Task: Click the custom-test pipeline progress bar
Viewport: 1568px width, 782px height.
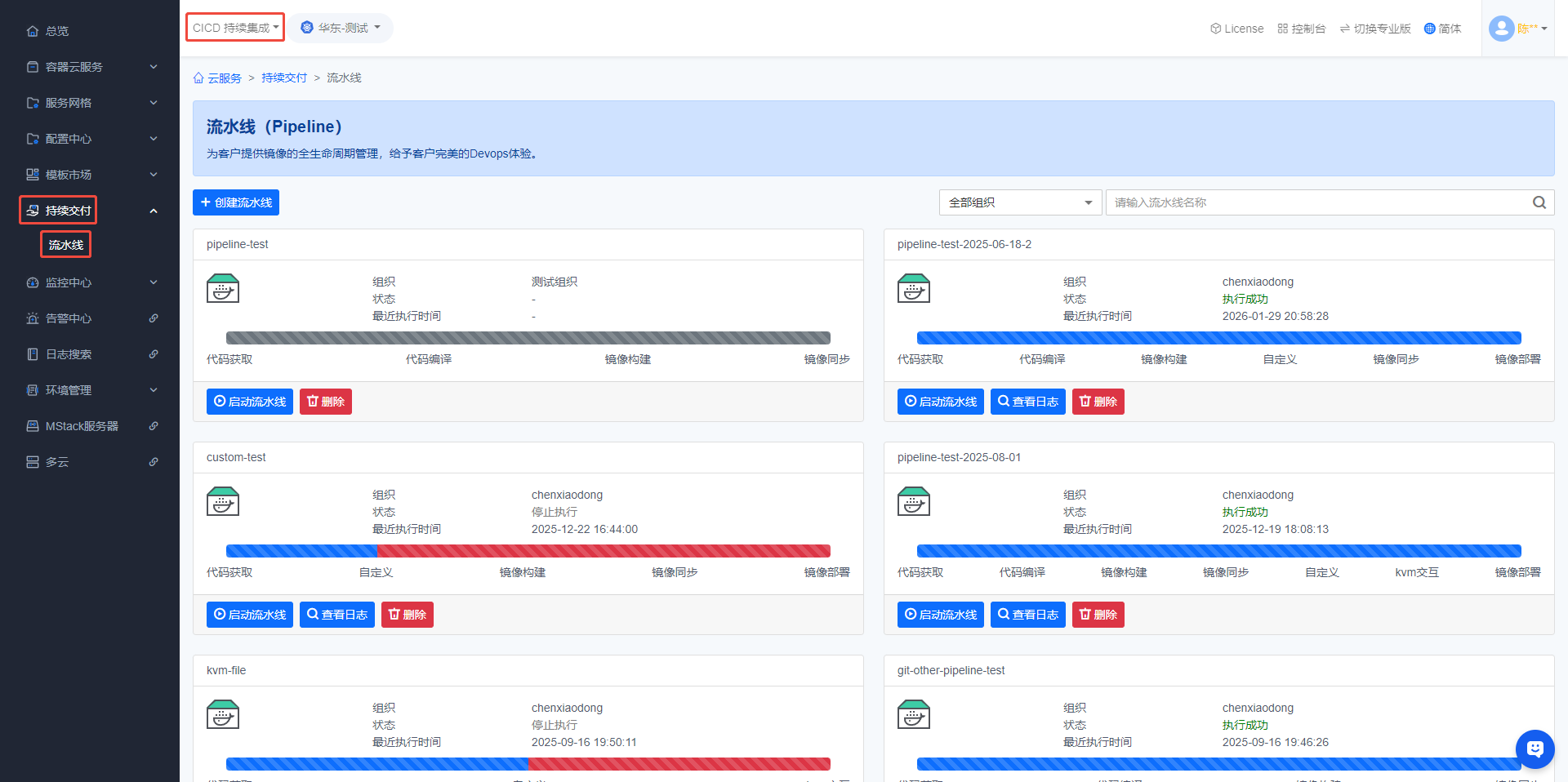Action: (x=528, y=551)
